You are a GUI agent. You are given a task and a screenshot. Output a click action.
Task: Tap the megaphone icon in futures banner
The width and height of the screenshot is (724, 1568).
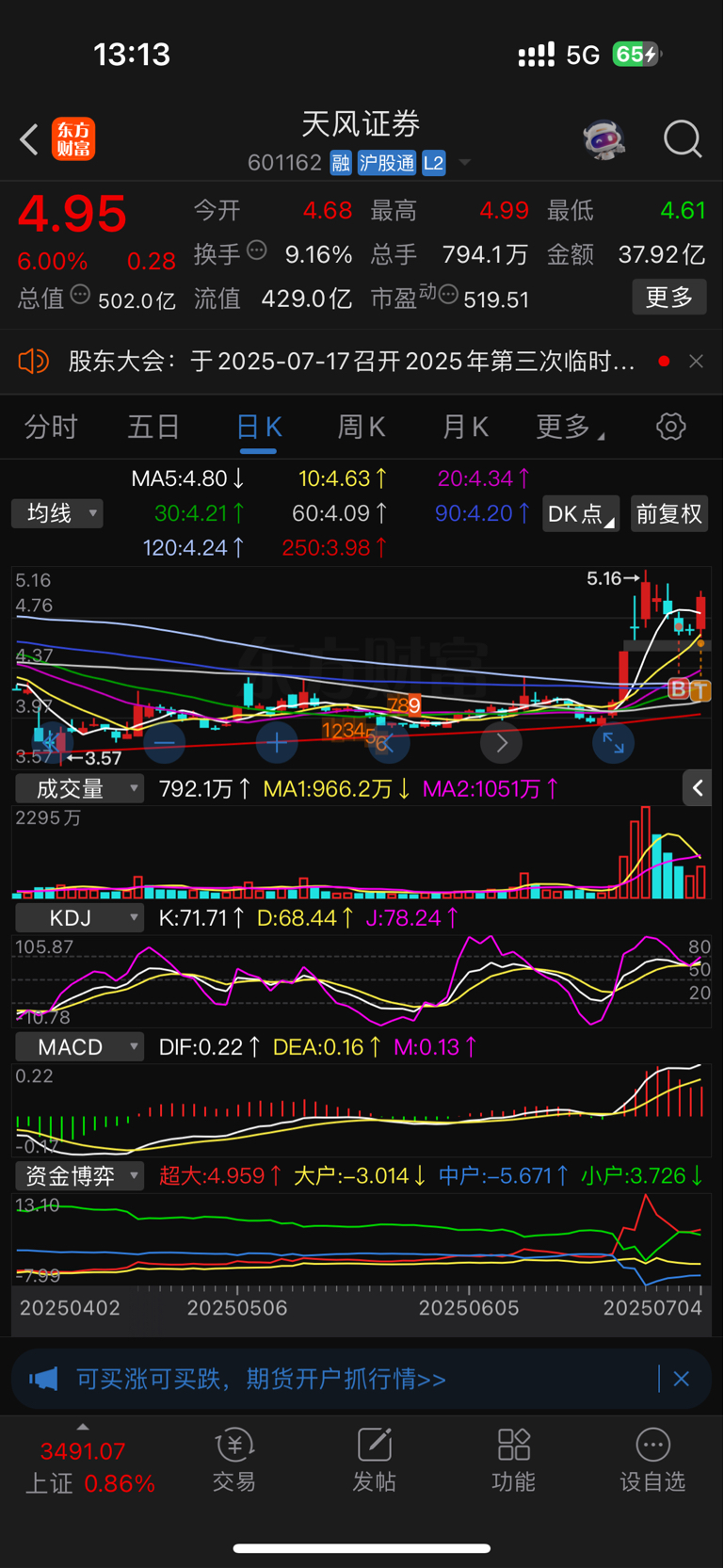pyautogui.click(x=43, y=1379)
